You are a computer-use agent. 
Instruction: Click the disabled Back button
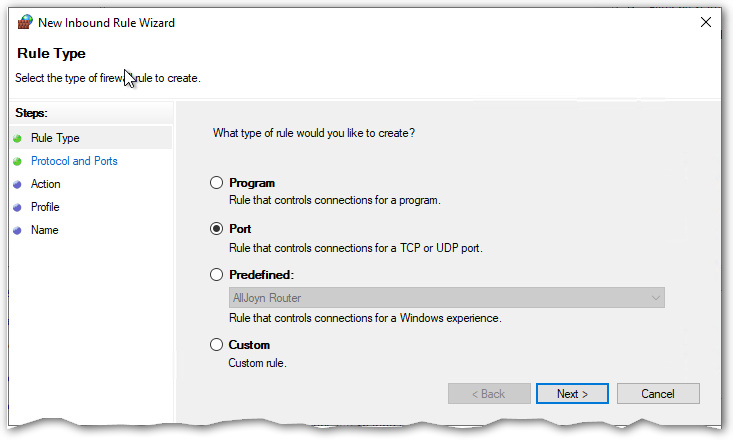[488, 393]
